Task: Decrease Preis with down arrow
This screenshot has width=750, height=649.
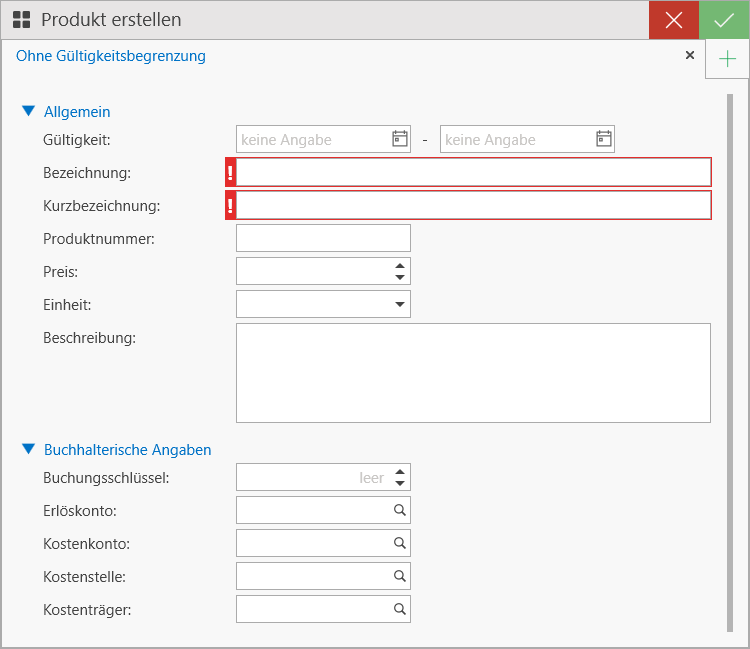Action: pyautogui.click(x=400, y=277)
